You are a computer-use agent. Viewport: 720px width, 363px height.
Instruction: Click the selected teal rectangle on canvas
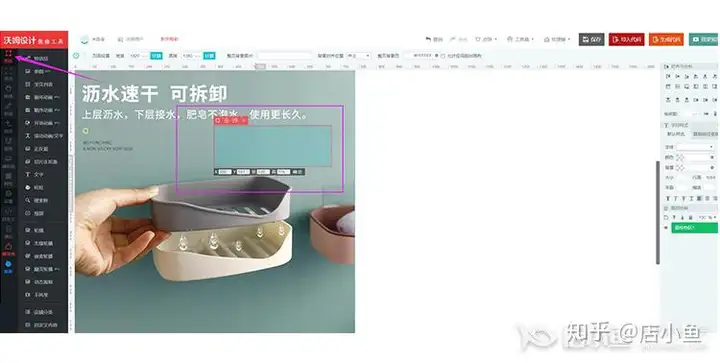coord(273,146)
